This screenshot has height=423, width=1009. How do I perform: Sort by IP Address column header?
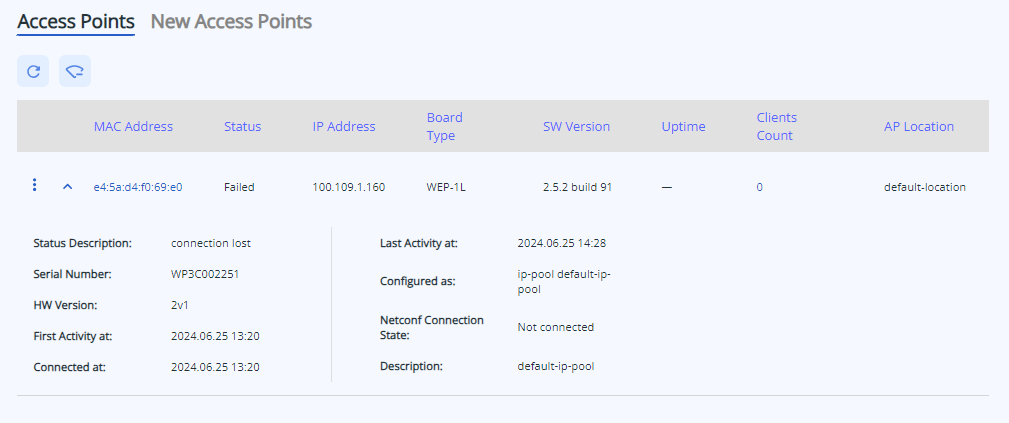(344, 126)
